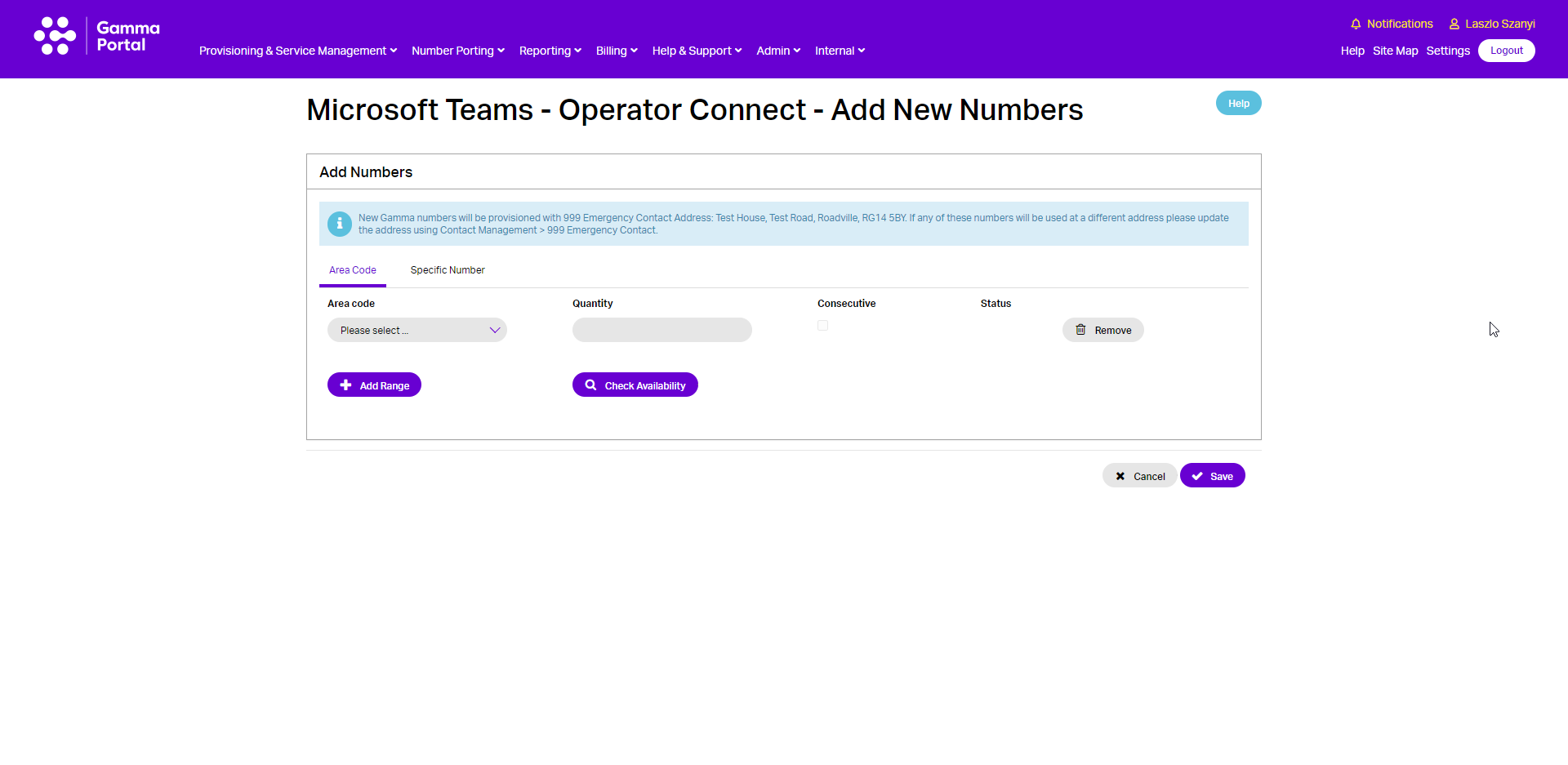1568x765 pixels.
Task: Click the Consecutive column label
Action: click(x=846, y=304)
